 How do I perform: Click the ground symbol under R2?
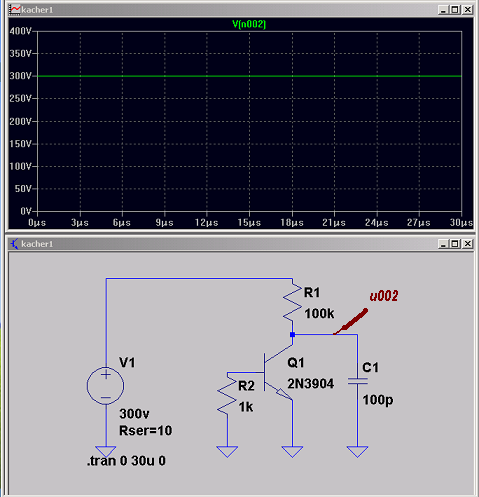(227, 452)
